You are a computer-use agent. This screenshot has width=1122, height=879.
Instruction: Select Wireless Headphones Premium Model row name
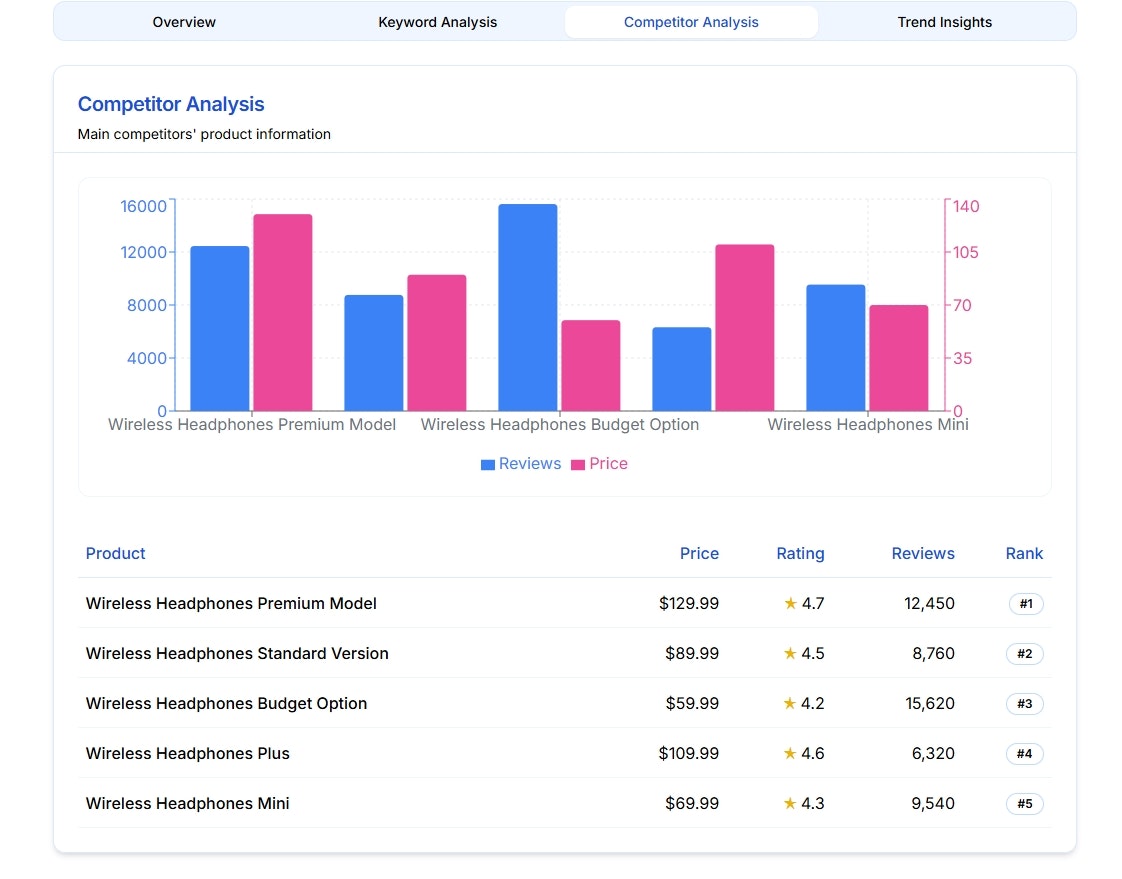[231, 603]
